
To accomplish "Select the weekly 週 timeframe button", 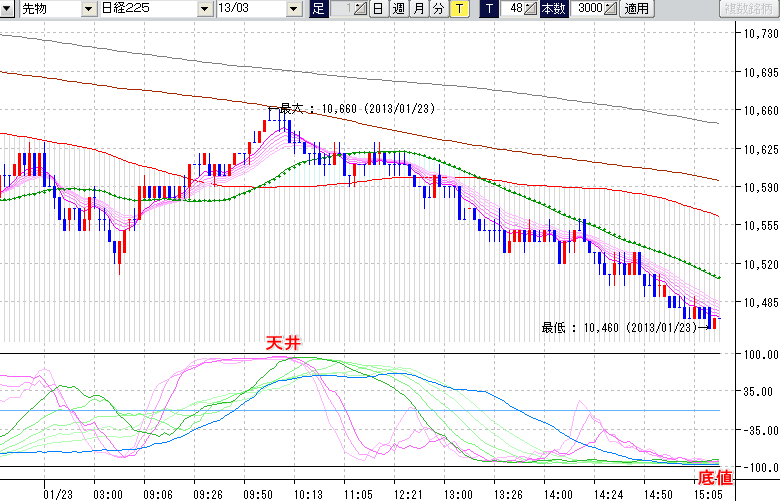I will (x=398, y=9).
